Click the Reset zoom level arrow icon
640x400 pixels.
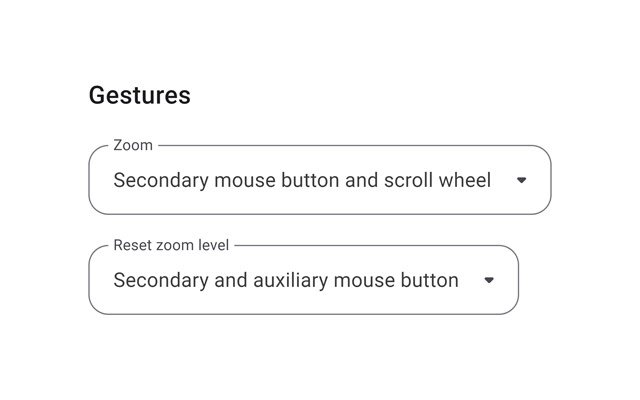pyautogui.click(x=489, y=280)
